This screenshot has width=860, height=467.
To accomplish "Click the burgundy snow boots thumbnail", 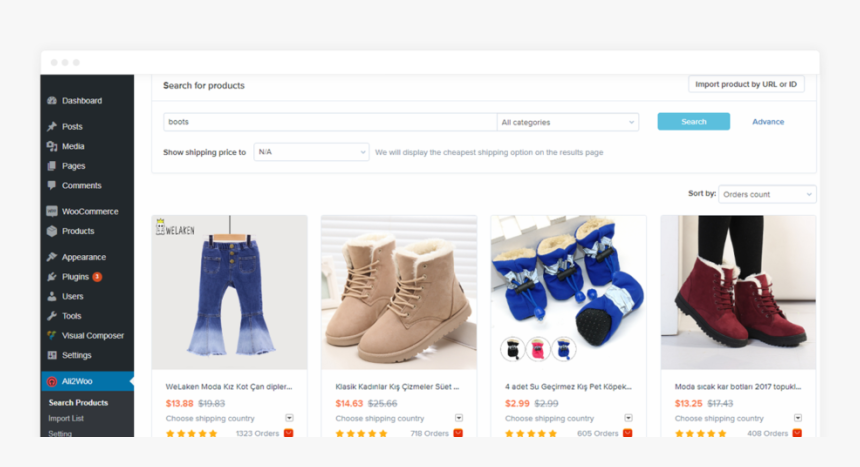I will pos(738,292).
